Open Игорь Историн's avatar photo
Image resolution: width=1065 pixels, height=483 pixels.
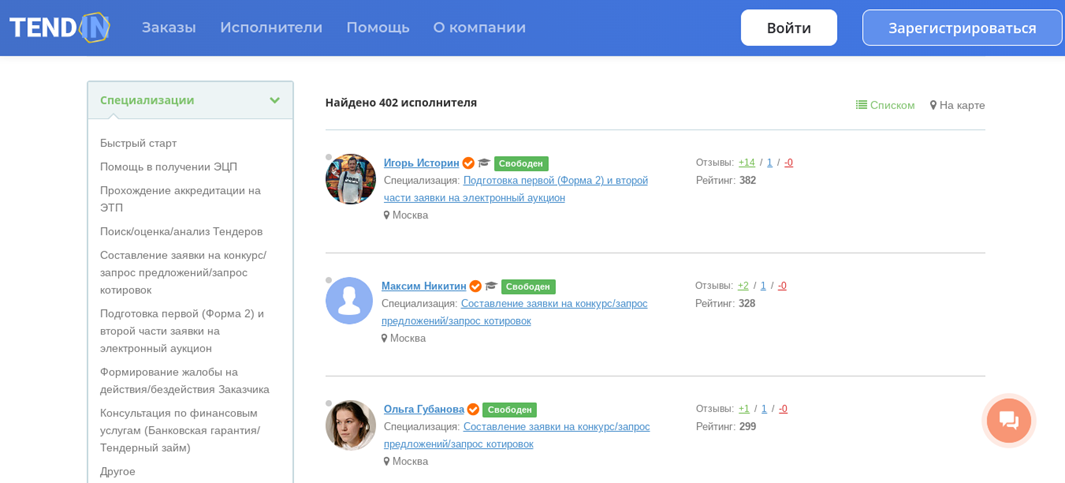coord(350,179)
